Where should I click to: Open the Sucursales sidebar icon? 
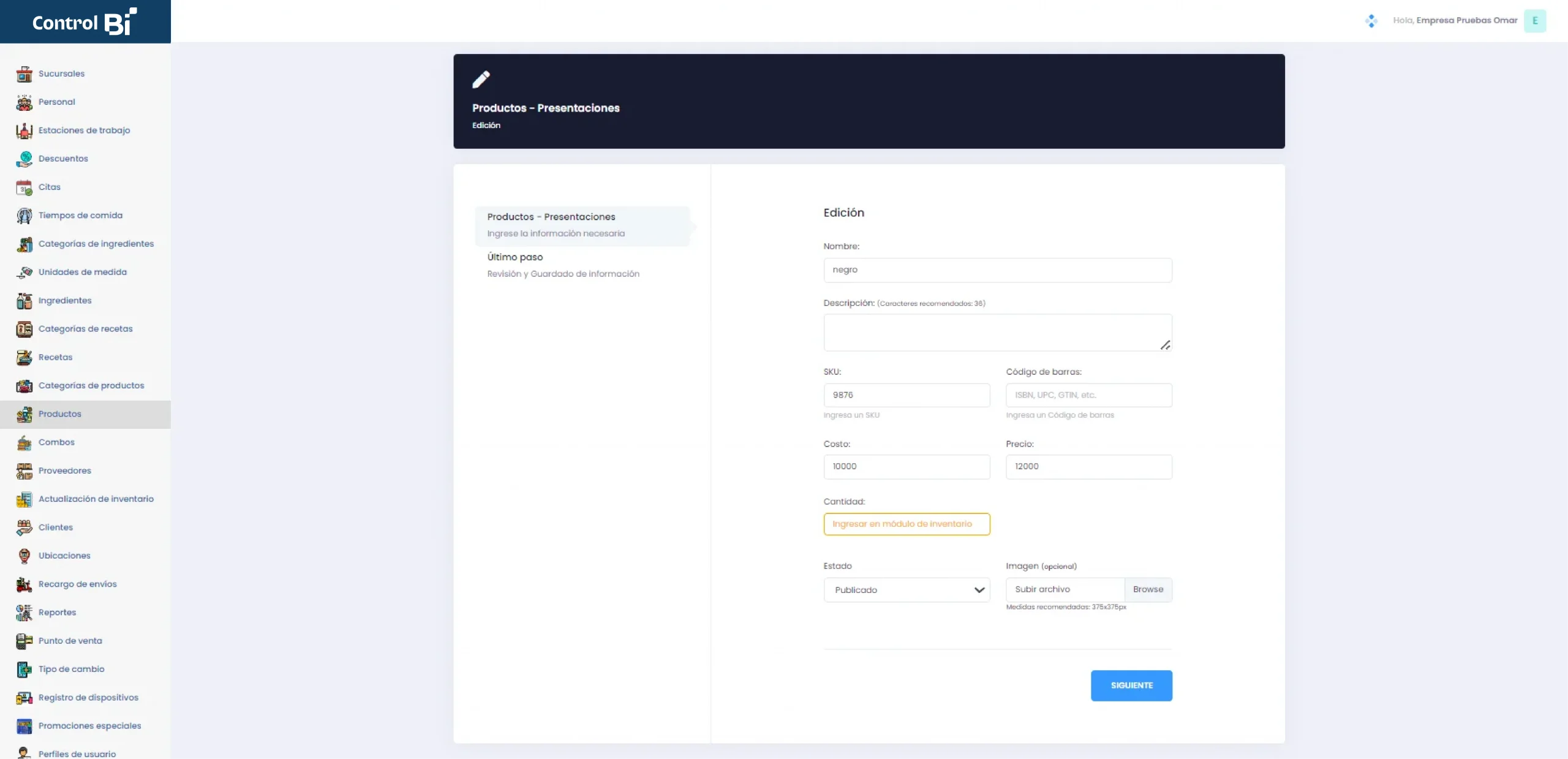(24, 74)
